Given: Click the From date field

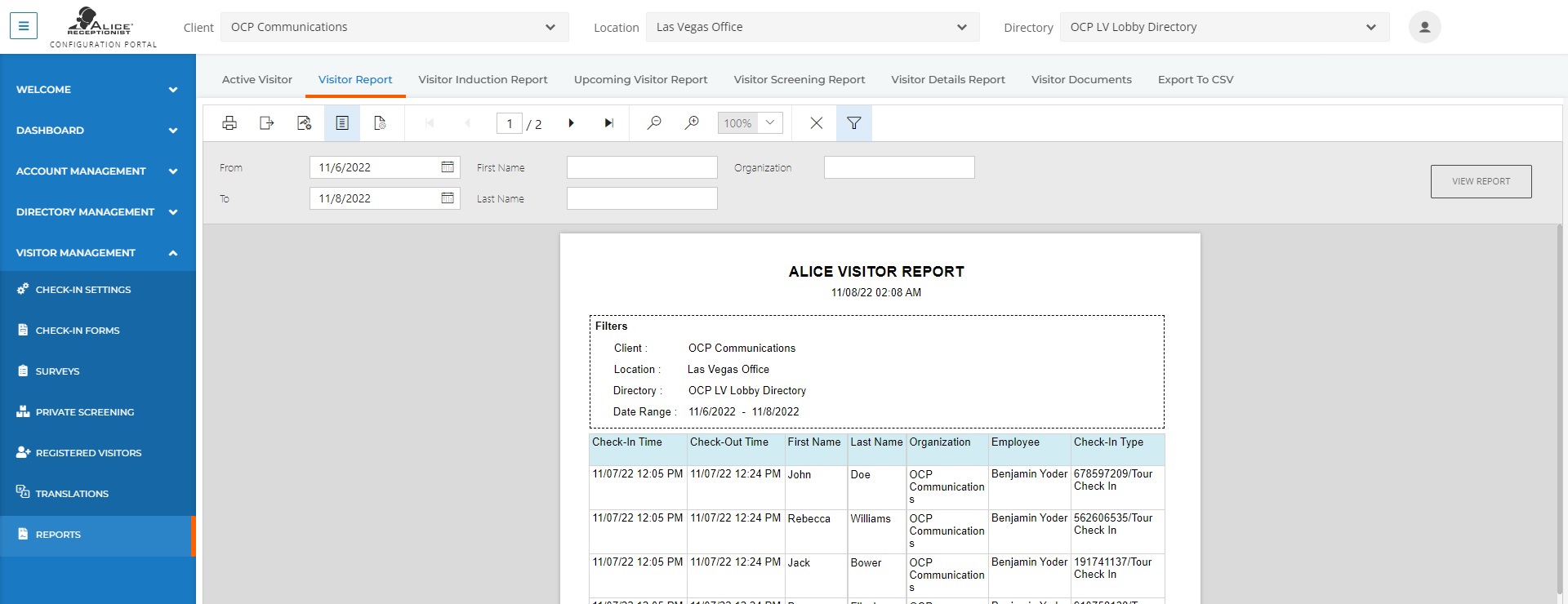Looking at the screenshot, I should click(x=385, y=167).
